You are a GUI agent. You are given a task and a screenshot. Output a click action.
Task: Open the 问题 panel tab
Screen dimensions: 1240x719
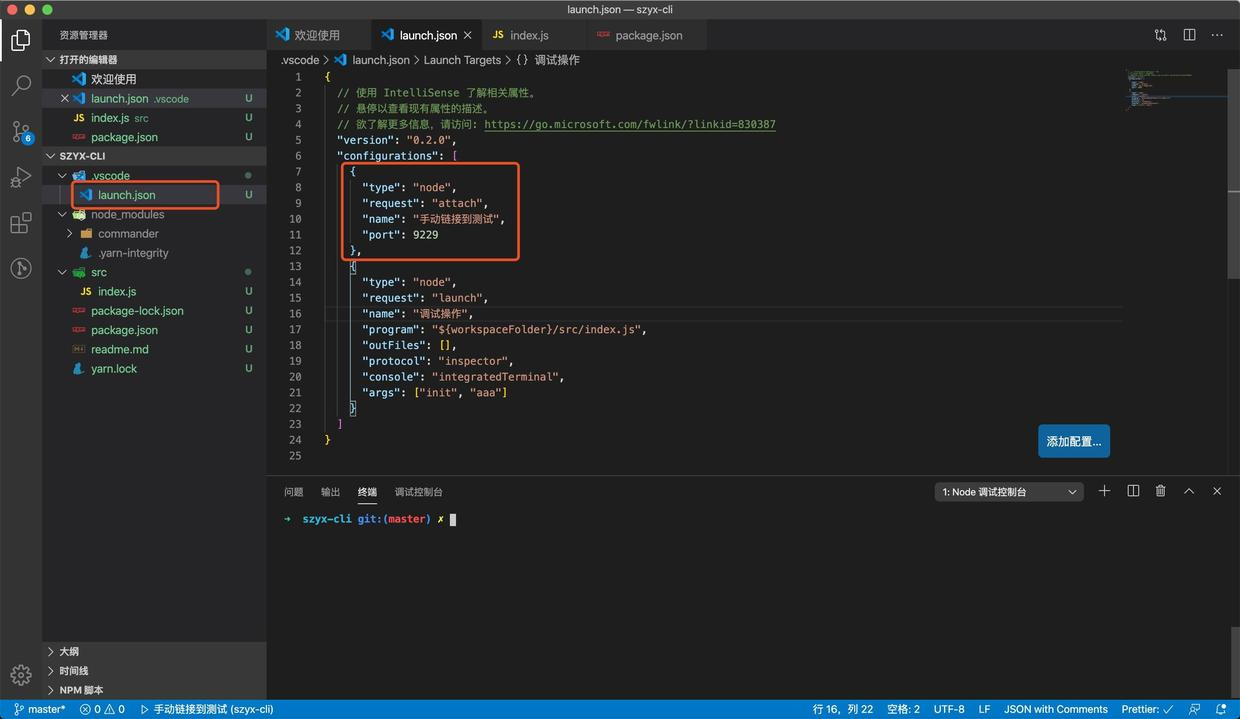pyautogui.click(x=293, y=492)
